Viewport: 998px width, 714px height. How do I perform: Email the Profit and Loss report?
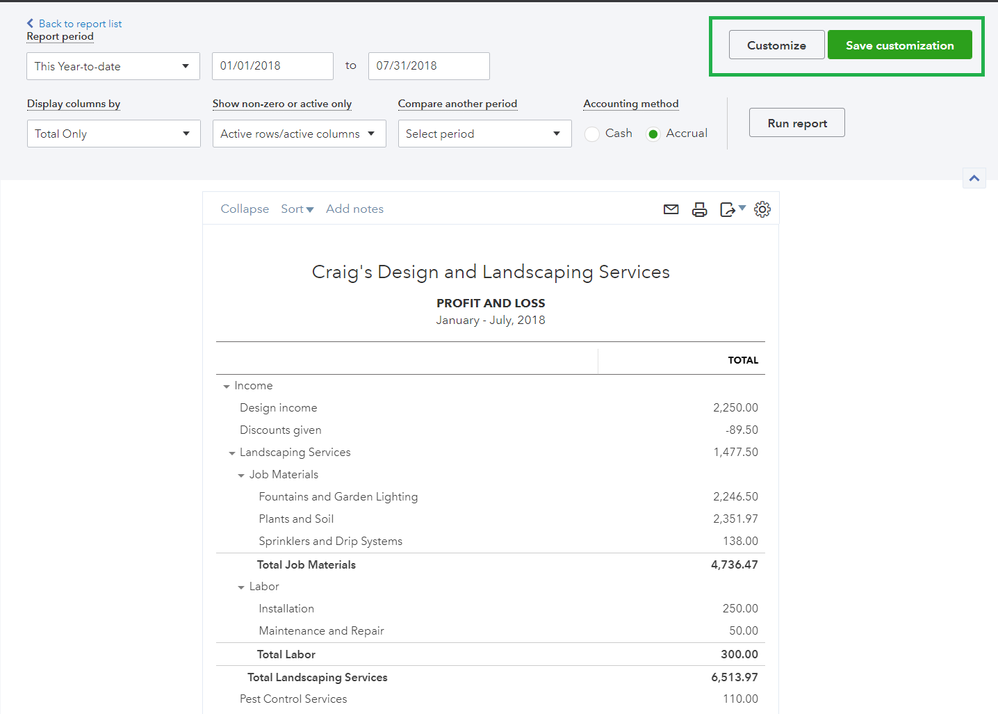point(671,209)
